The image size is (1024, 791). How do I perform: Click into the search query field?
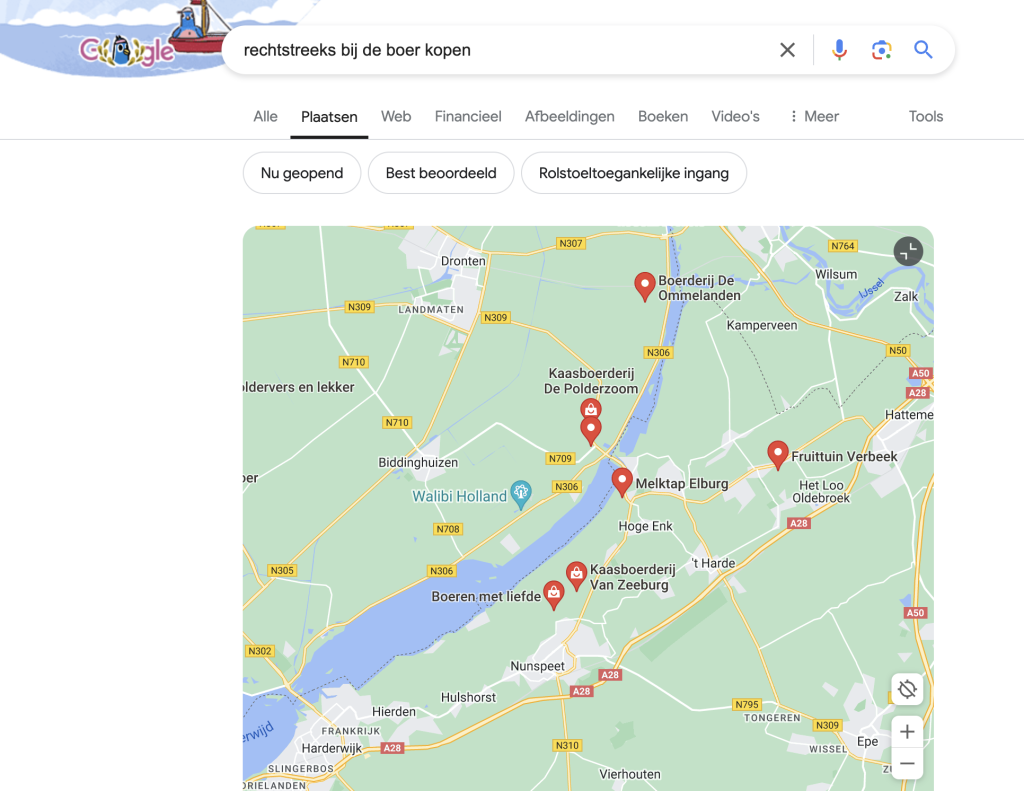click(x=500, y=50)
